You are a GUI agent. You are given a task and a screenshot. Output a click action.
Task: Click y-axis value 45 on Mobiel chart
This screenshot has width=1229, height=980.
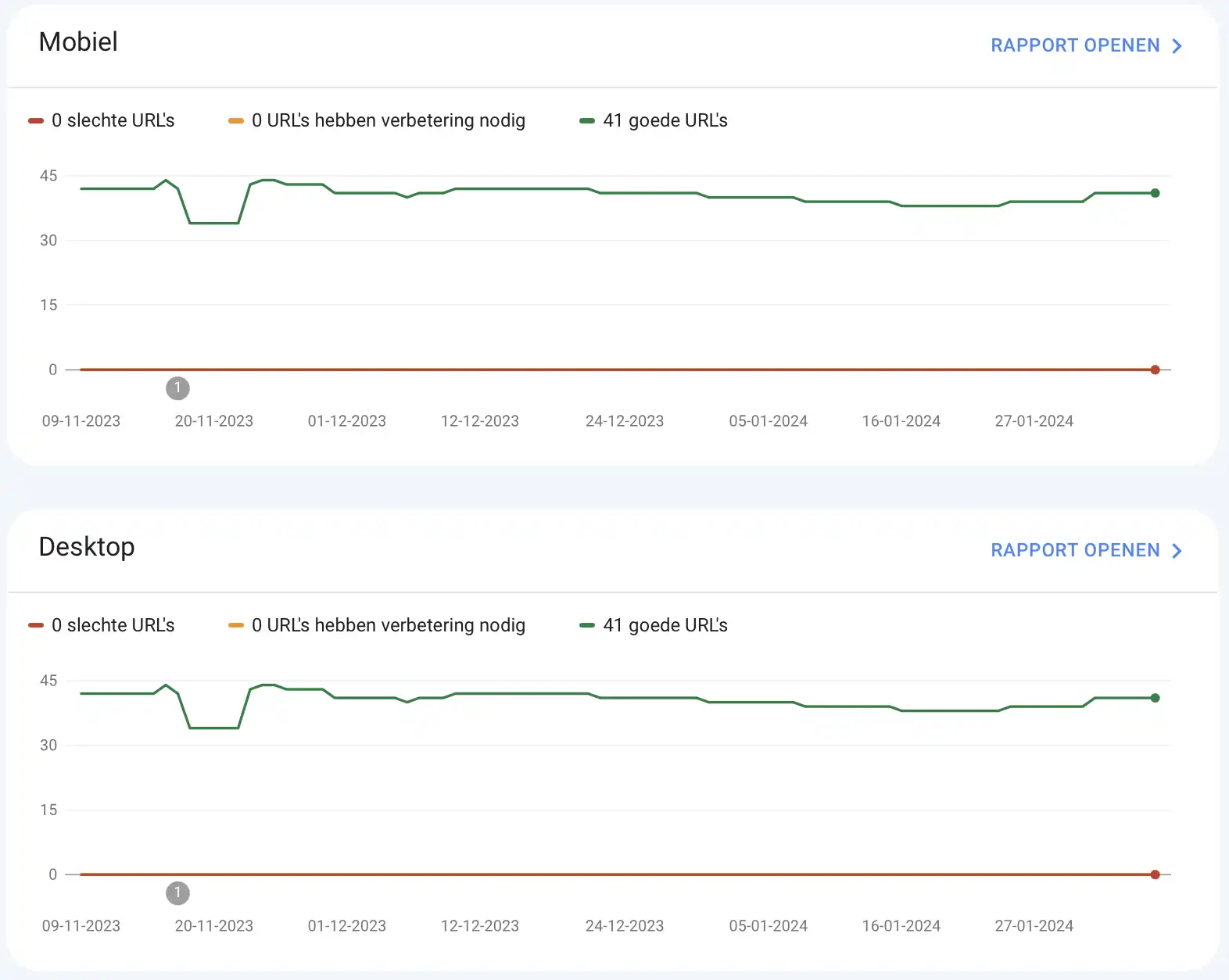click(x=48, y=176)
